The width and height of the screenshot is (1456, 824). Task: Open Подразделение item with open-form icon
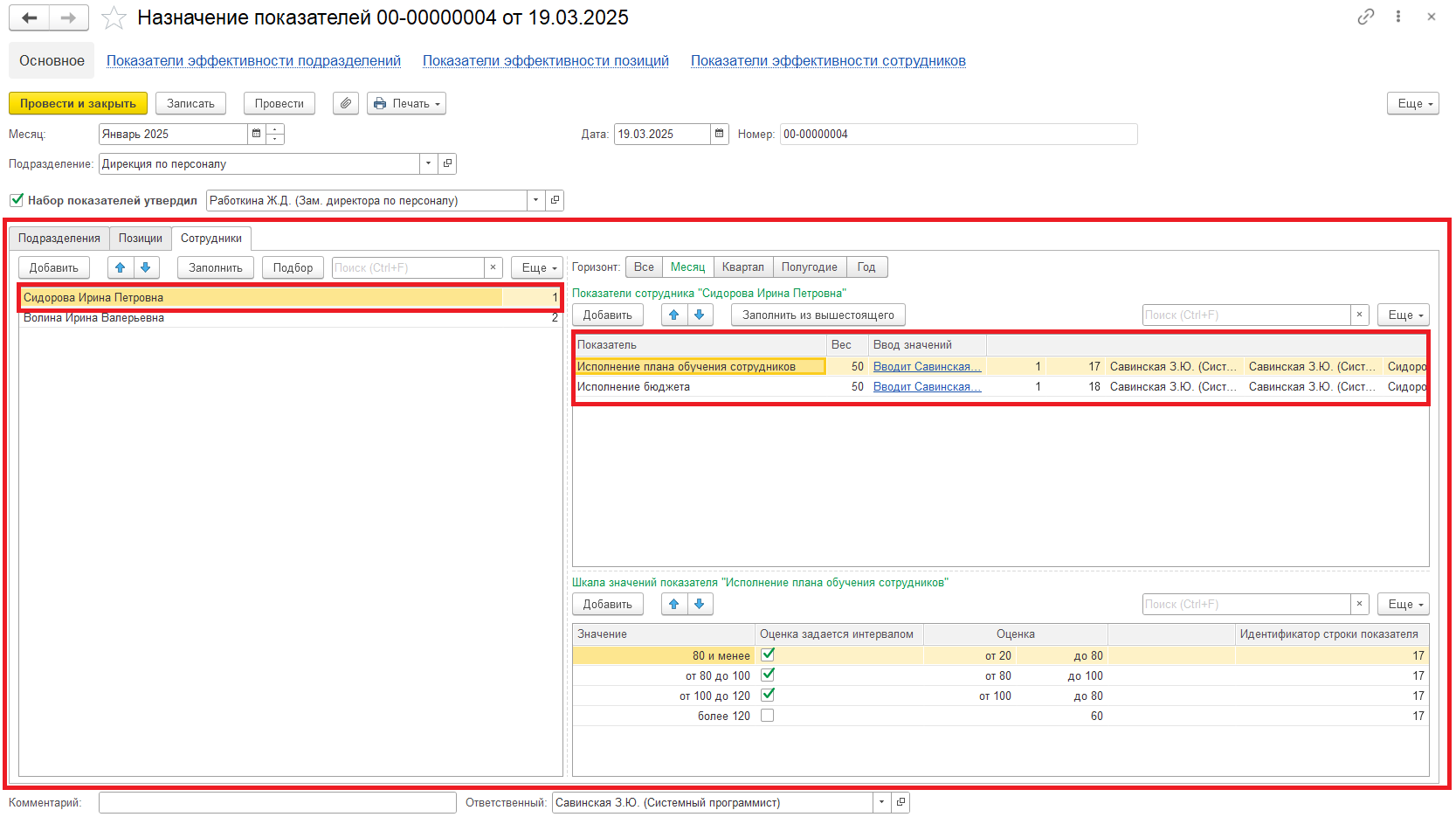tap(447, 163)
